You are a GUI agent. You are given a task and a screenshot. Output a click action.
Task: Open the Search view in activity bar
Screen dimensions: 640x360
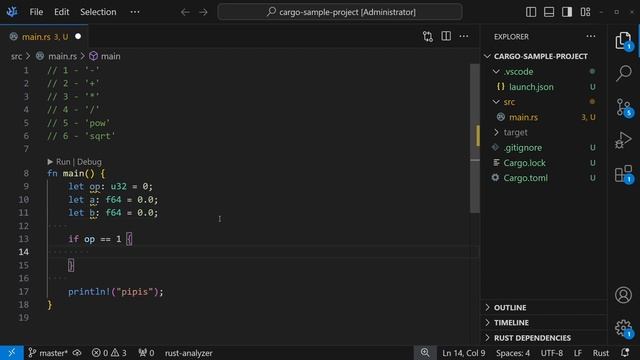pos(623,73)
